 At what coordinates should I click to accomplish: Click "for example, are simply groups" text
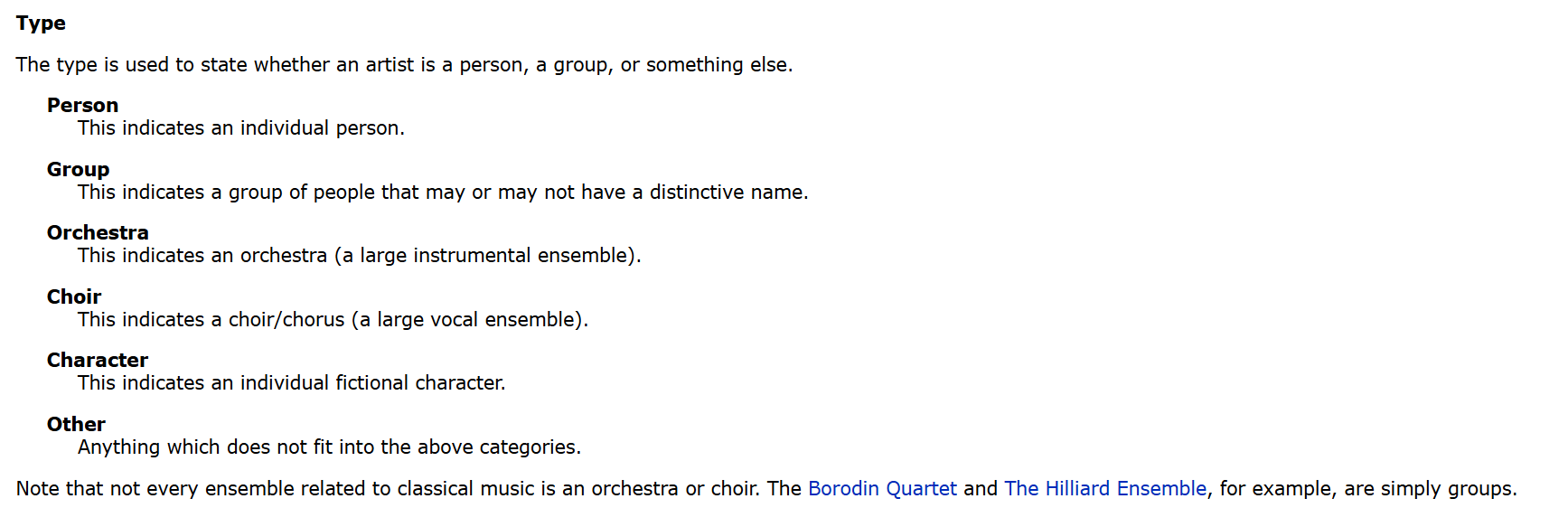[1367, 489]
